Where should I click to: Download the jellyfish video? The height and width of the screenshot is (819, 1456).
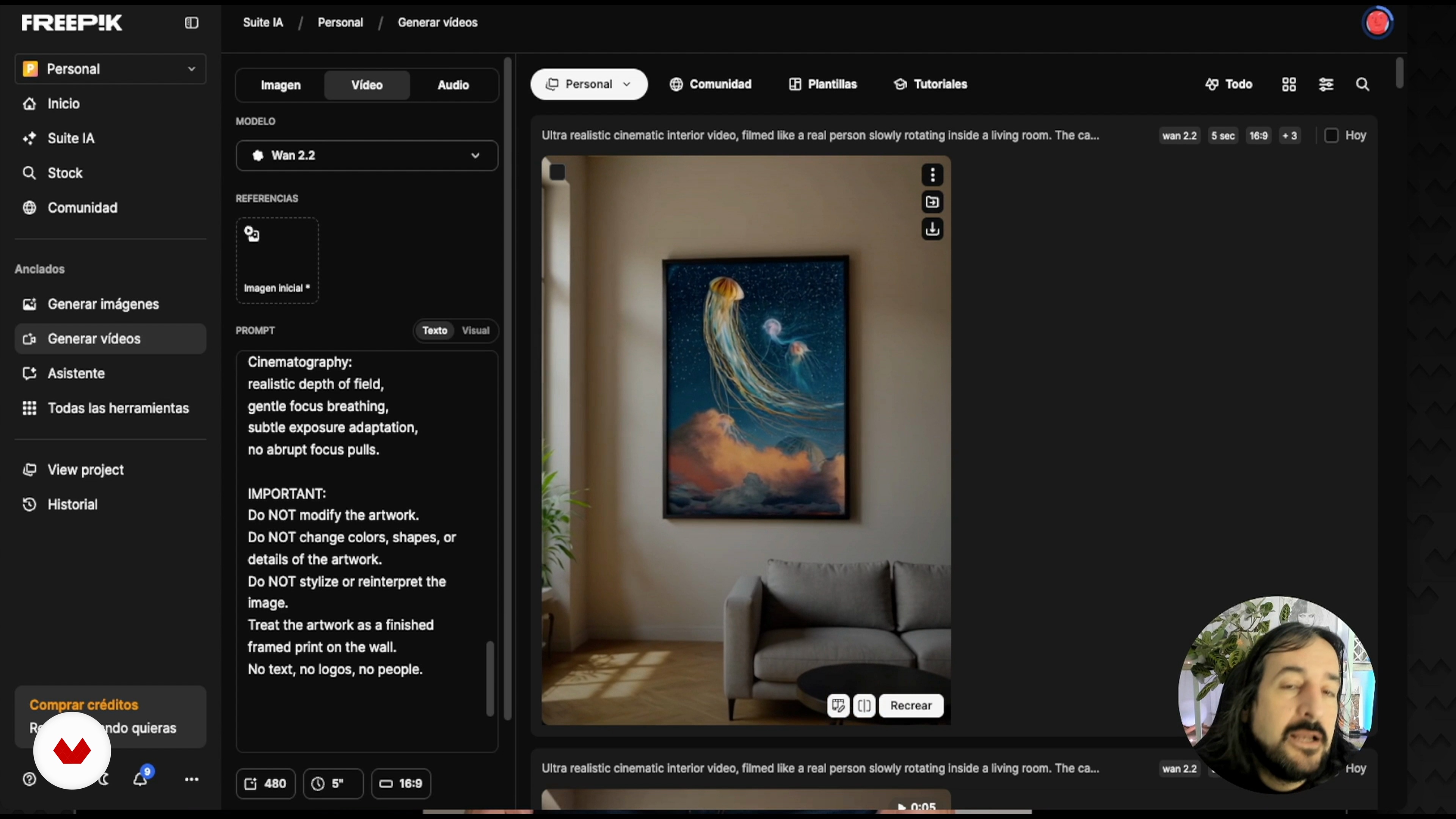pos(933,229)
